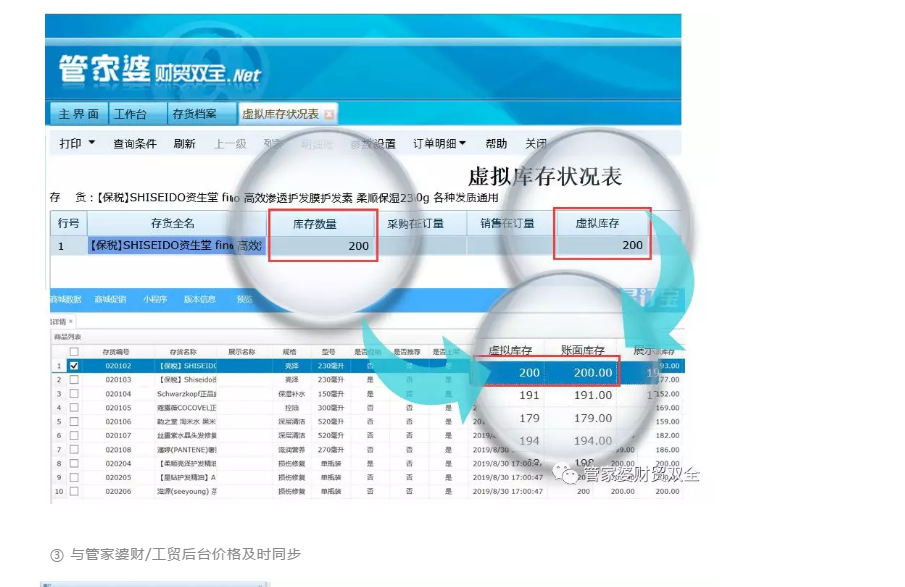Check the checkbox for item 020206
The image size is (905, 587).
pos(74,491)
